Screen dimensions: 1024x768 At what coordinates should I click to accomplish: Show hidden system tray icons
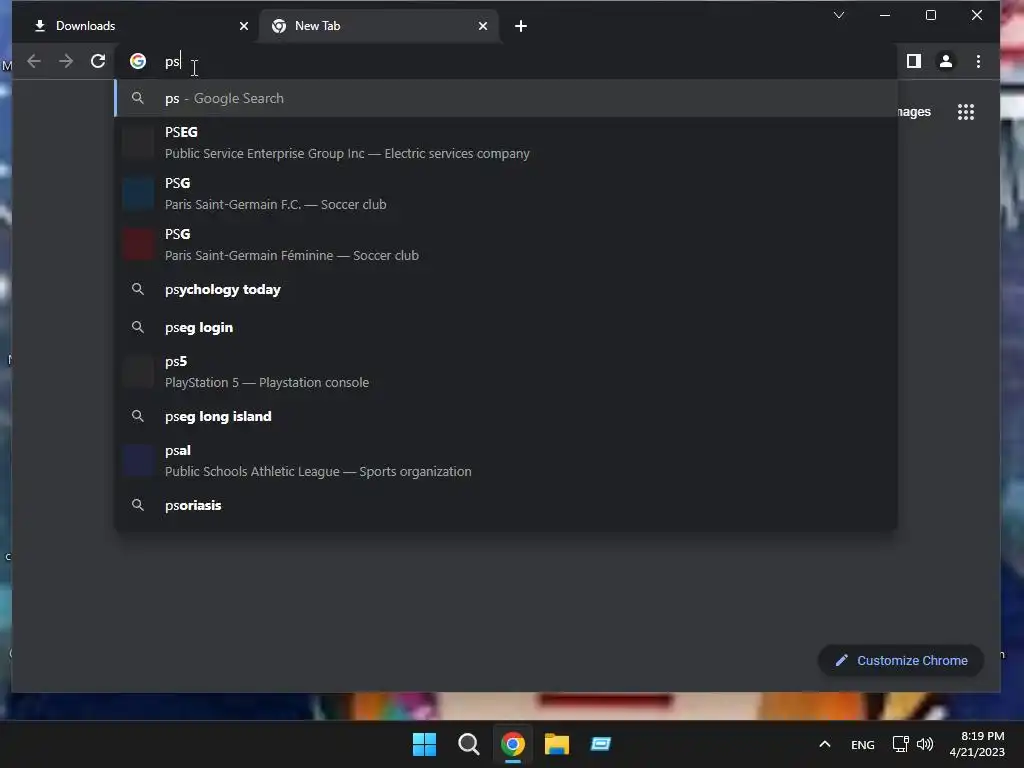pyautogui.click(x=825, y=744)
